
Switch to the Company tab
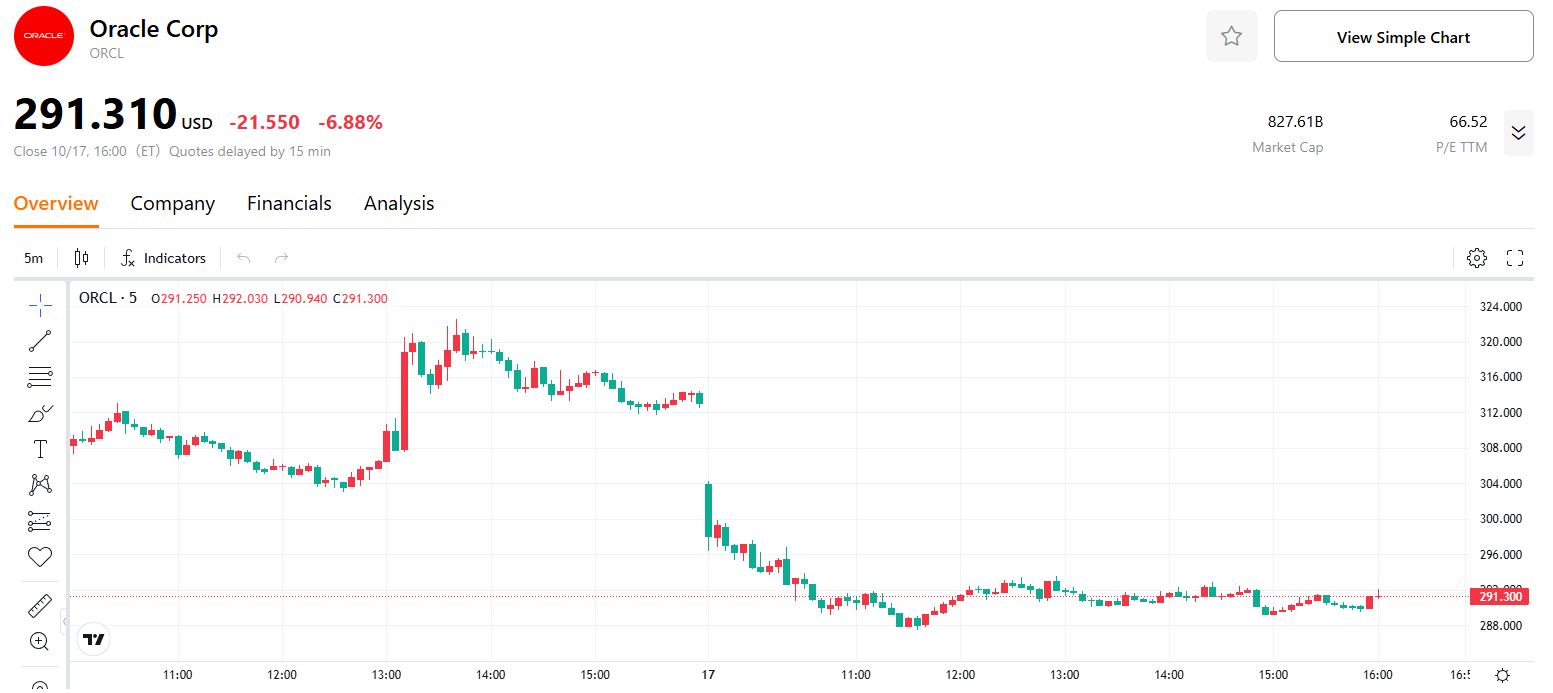[x=172, y=203]
